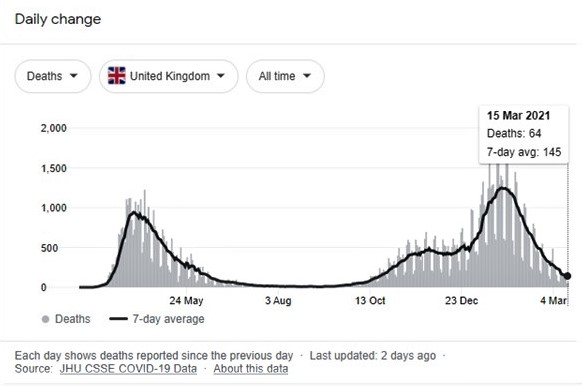Click the 24 May axis label
This screenshot has width=582, height=386.
(x=186, y=300)
